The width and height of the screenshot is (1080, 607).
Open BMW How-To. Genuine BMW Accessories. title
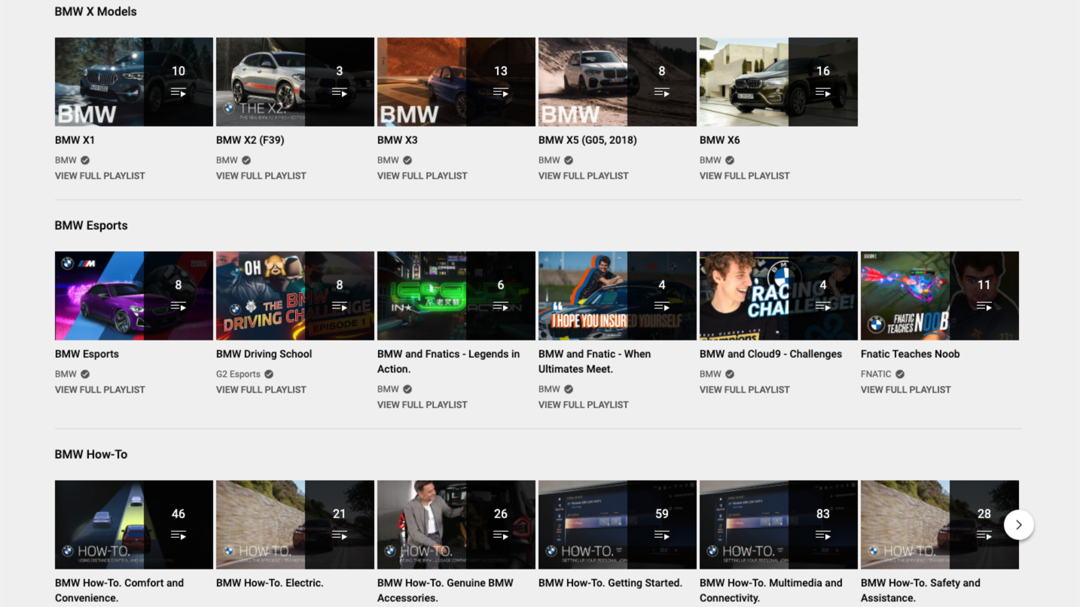(x=445, y=590)
